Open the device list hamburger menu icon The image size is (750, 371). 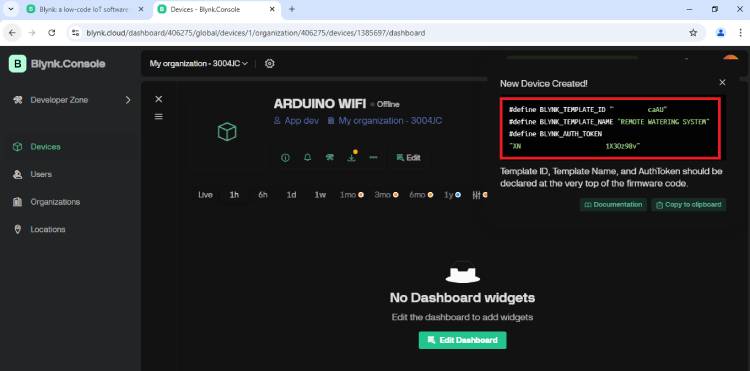point(159,116)
